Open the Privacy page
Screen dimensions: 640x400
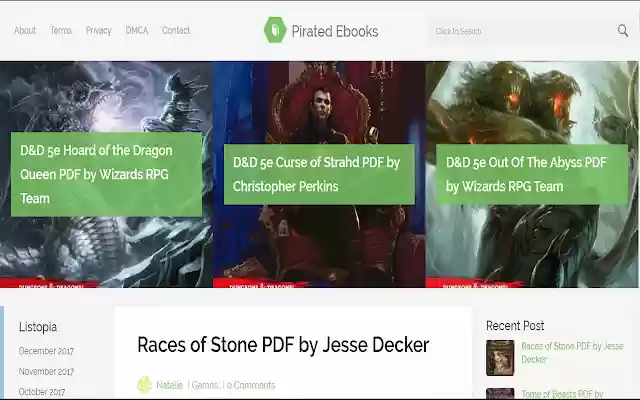pyautogui.click(x=98, y=31)
